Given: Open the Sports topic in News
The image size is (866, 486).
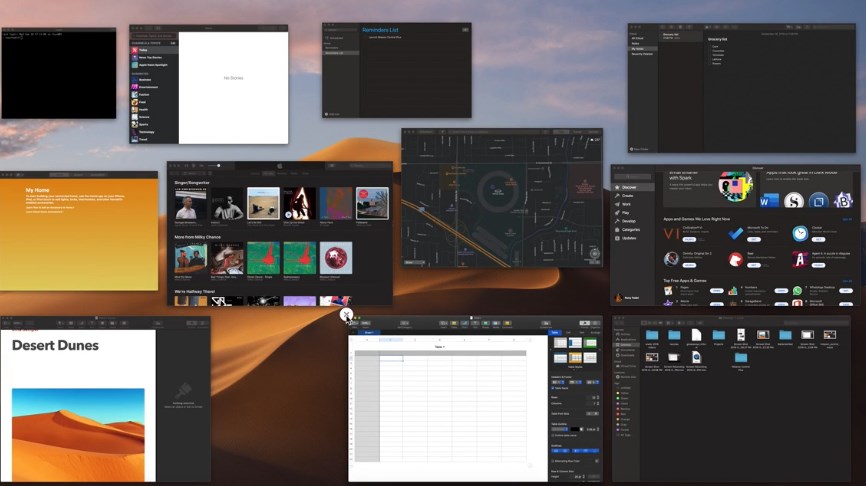Looking at the screenshot, I should pyautogui.click(x=154, y=125).
